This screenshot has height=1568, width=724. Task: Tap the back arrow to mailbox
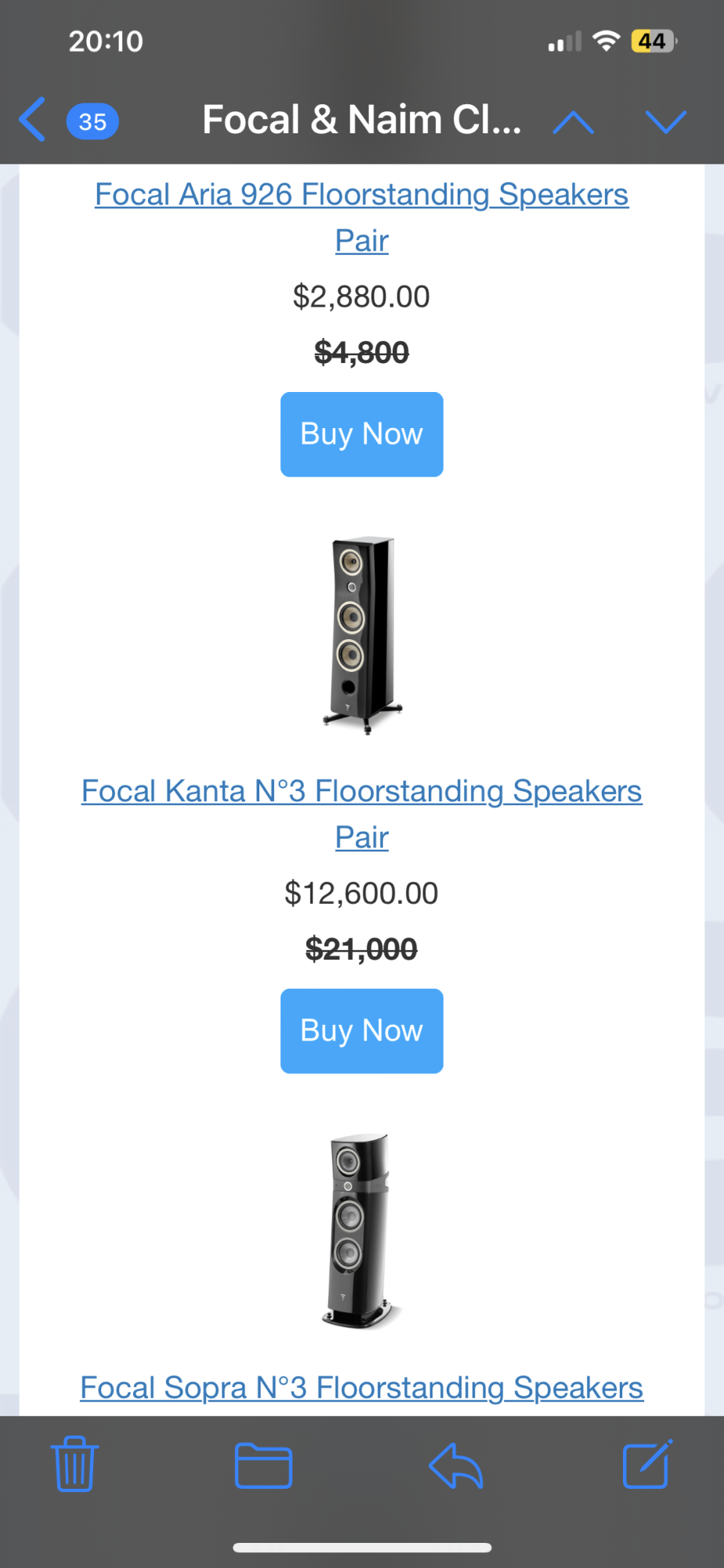32,120
